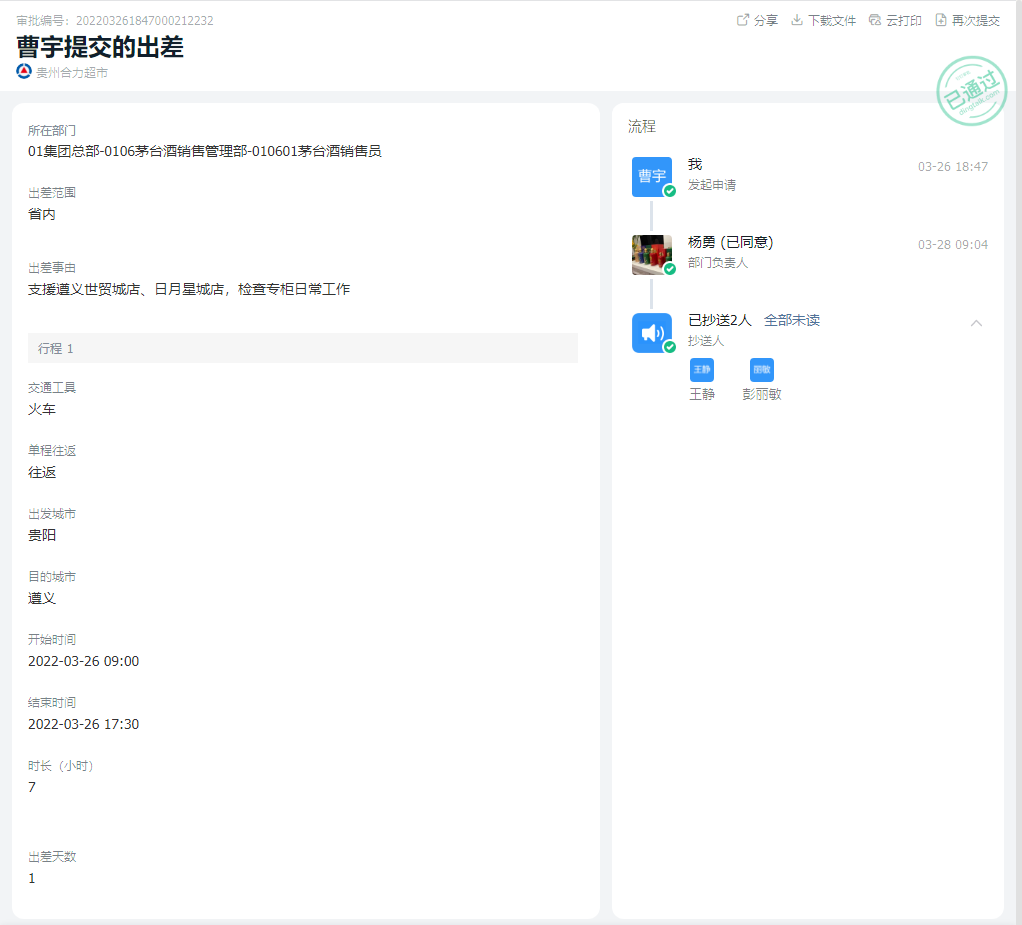Click 下载文件 to download the file
The height and width of the screenshot is (925, 1022).
(x=832, y=21)
